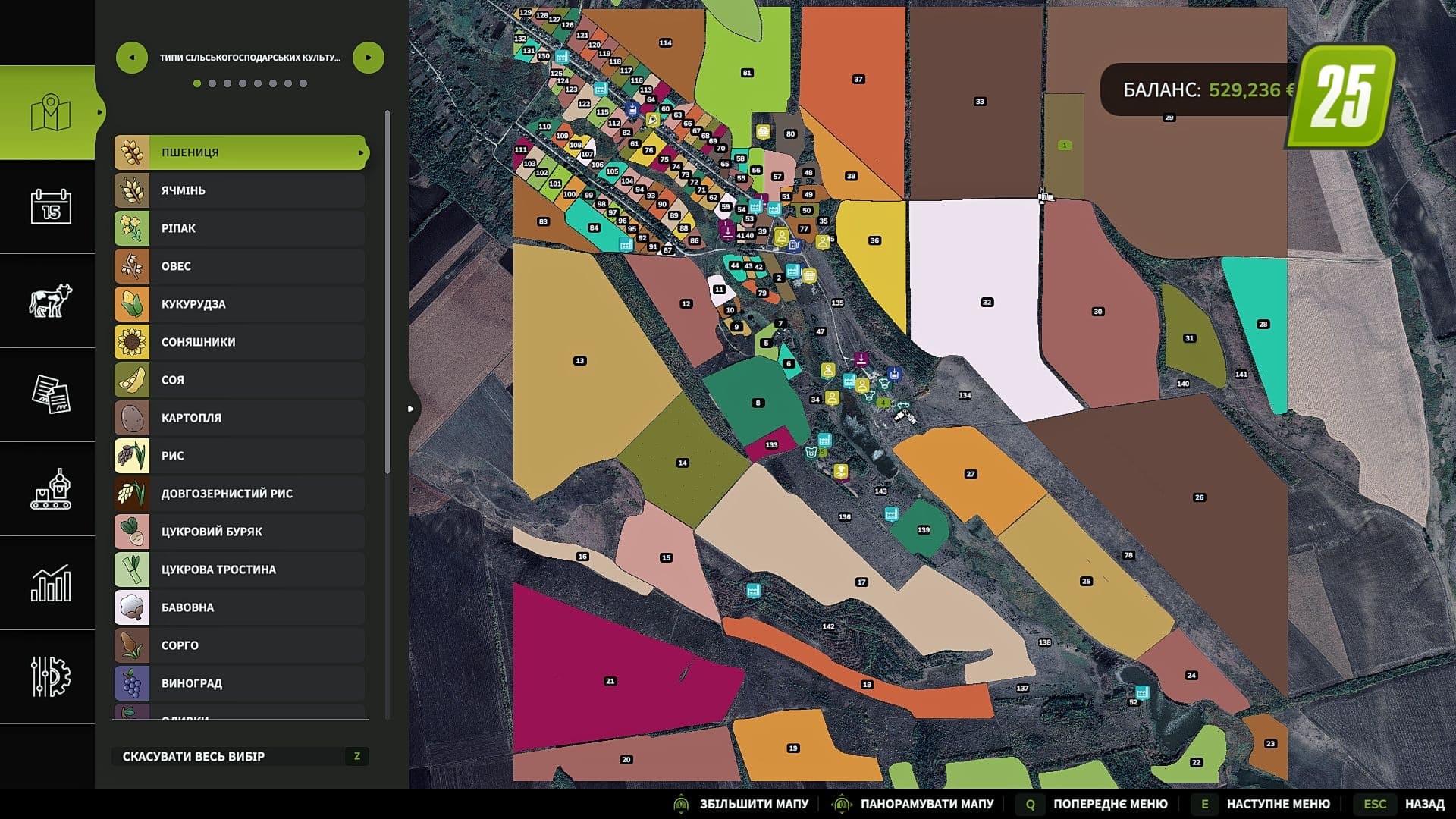Screen dimensions: 1456x819
Task: Click the Збільшити мапу hint
Action: pyautogui.click(x=740, y=804)
